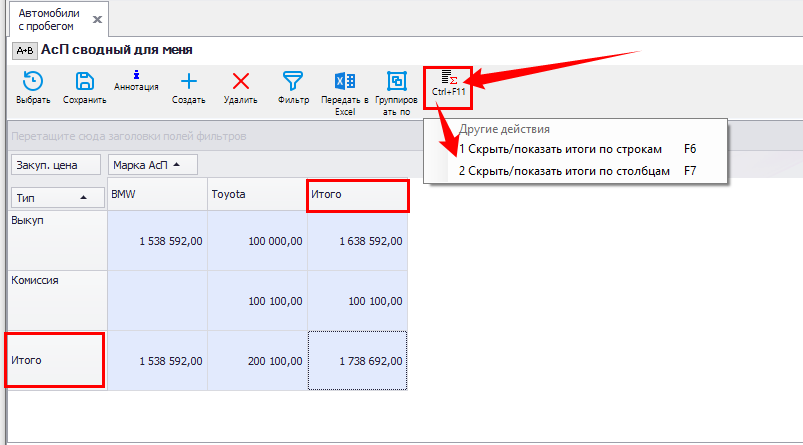Select Скрыть/показать итоги по столбцам
This screenshot has height=445, width=803.
pyautogui.click(x=565, y=171)
